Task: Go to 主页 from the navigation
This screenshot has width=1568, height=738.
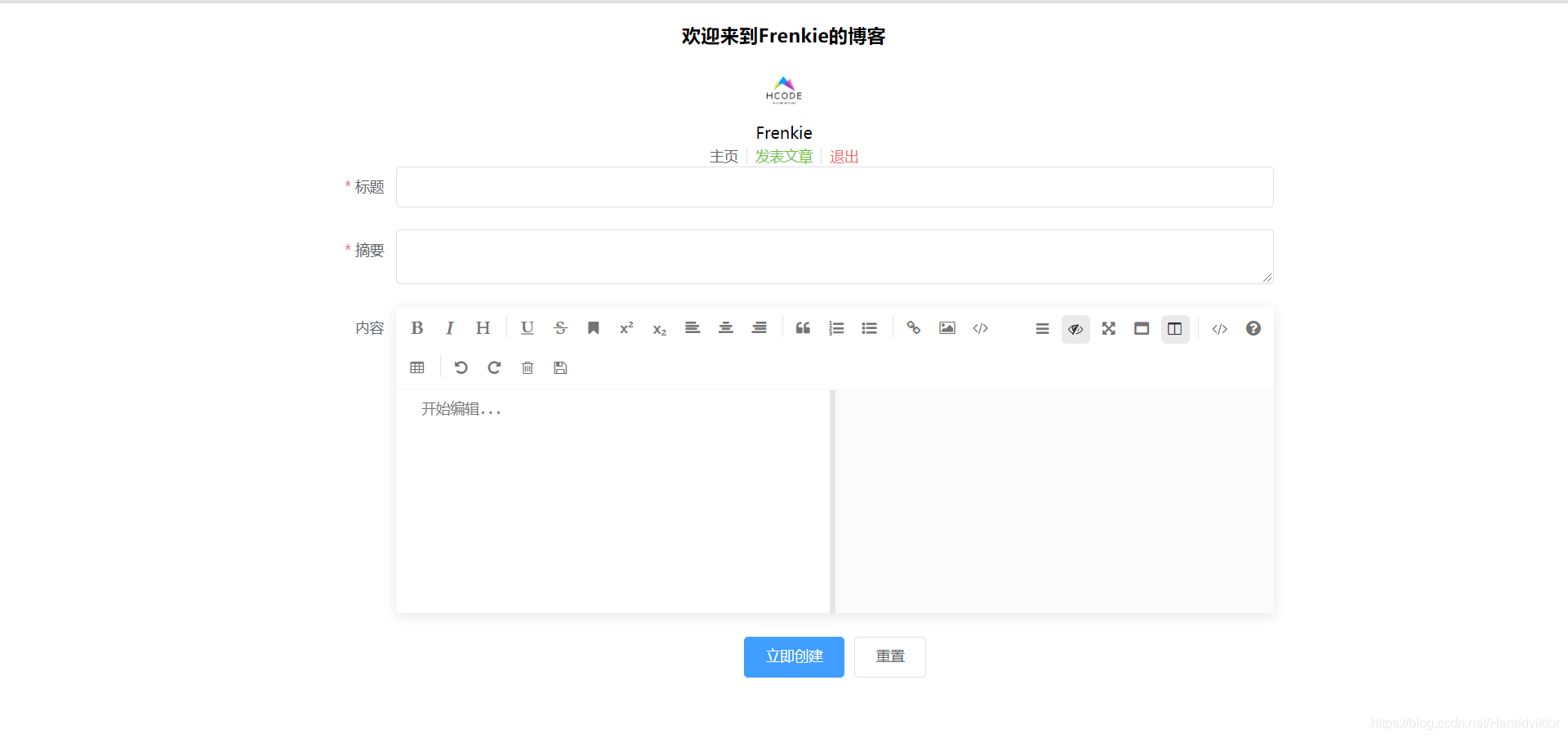Action: coord(724,156)
